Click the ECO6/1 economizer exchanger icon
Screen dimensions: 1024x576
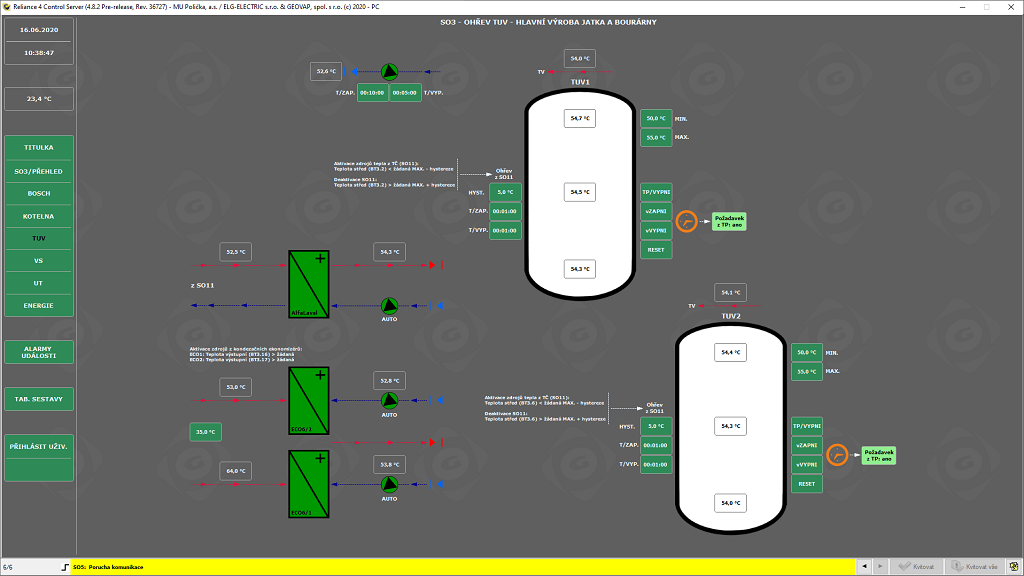[x=309, y=484]
